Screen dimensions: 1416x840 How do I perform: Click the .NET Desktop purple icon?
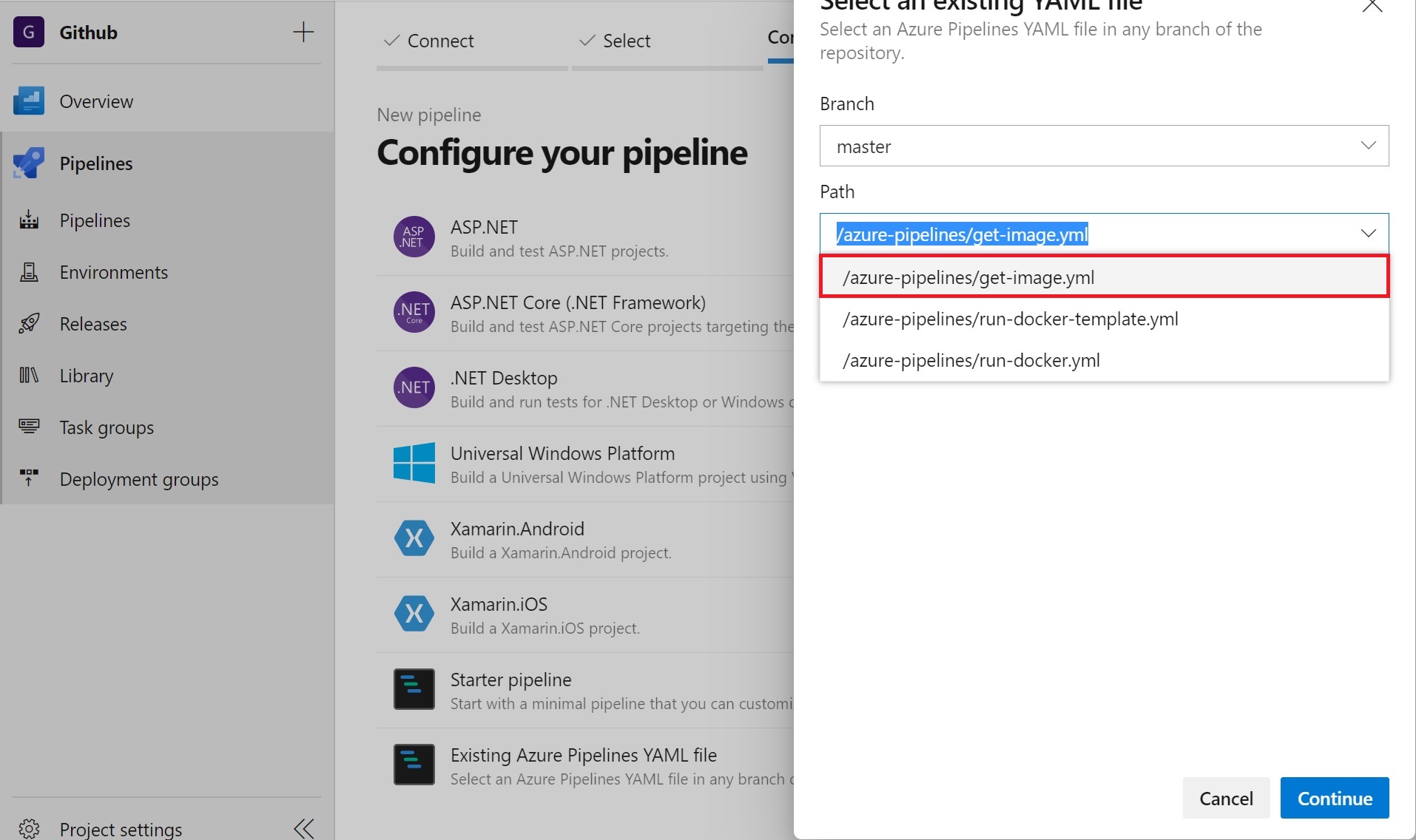tap(414, 387)
